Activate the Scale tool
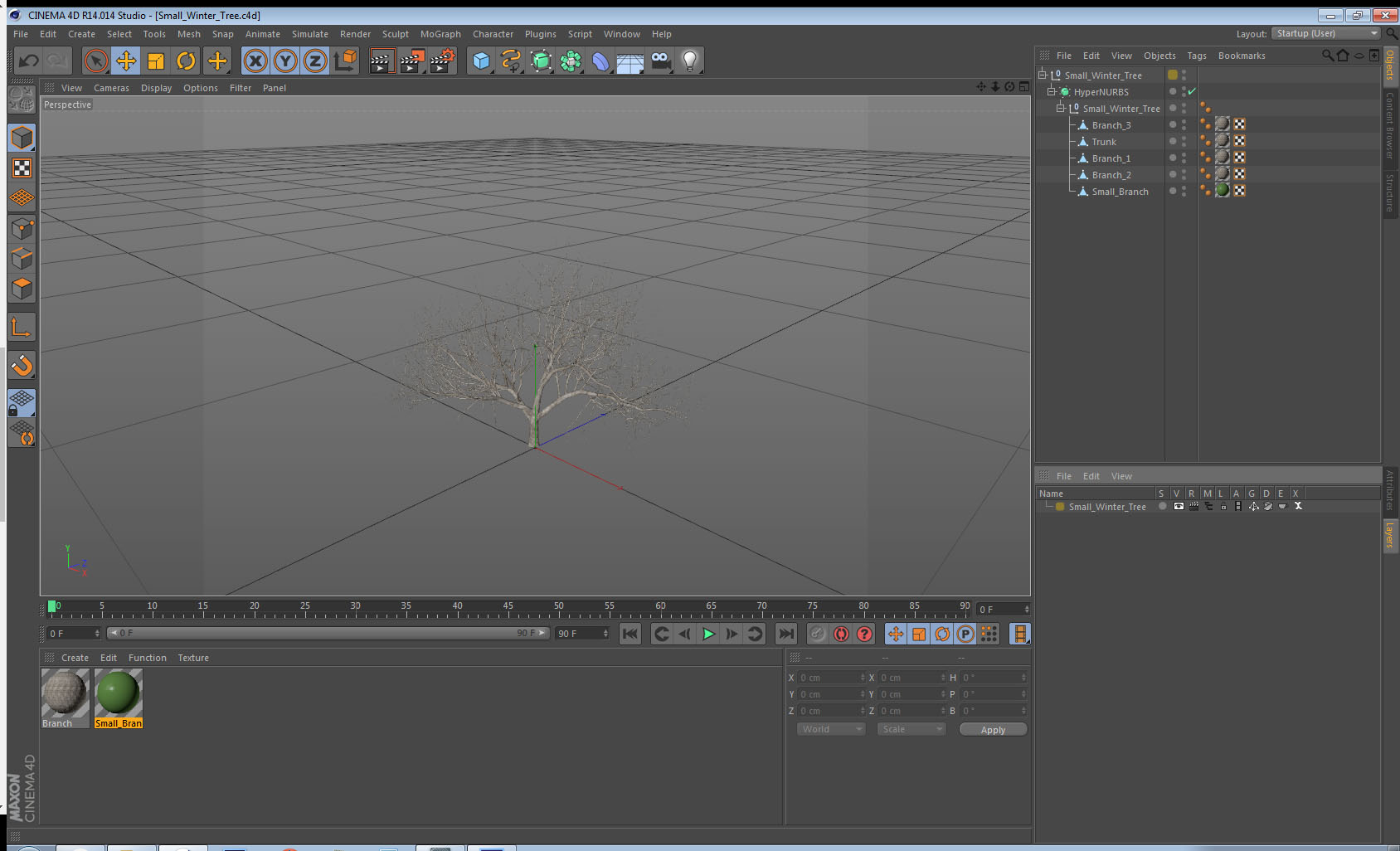This screenshot has width=1400, height=851. 156,61
